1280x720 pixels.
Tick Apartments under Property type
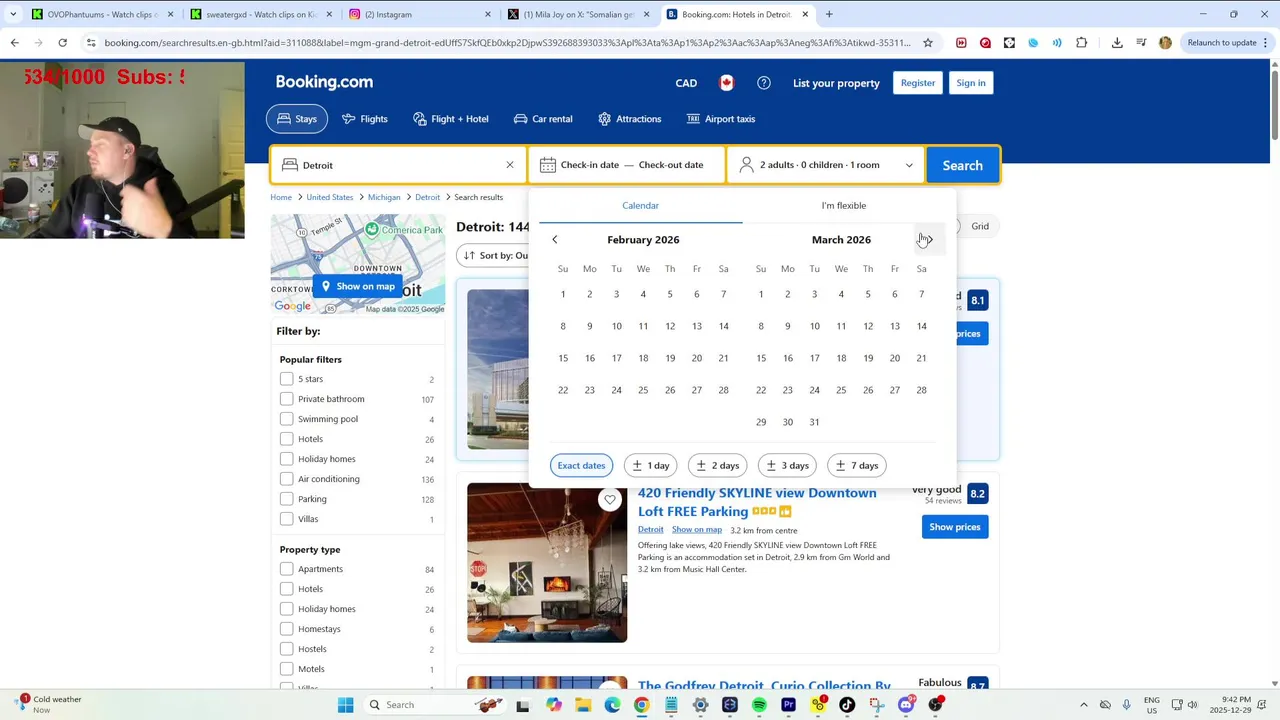pos(287,569)
